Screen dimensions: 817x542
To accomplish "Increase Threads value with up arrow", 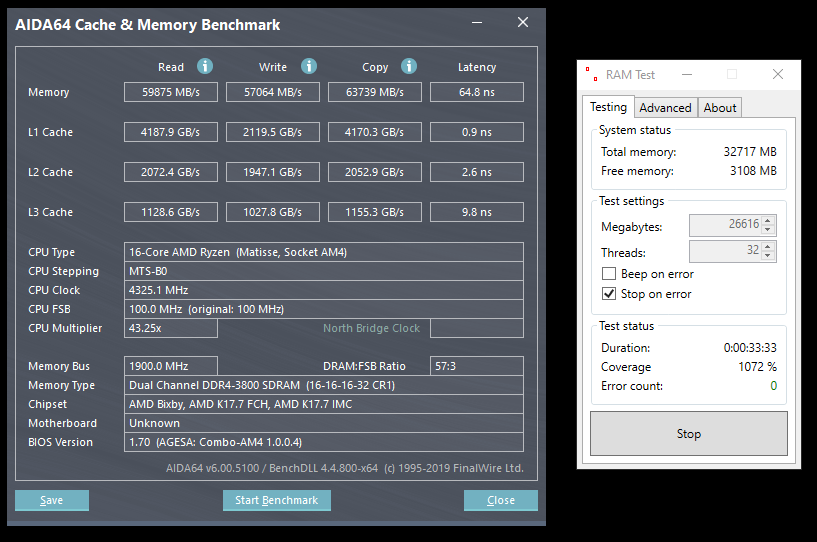I will pyautogui.click(x=768, y=247).
